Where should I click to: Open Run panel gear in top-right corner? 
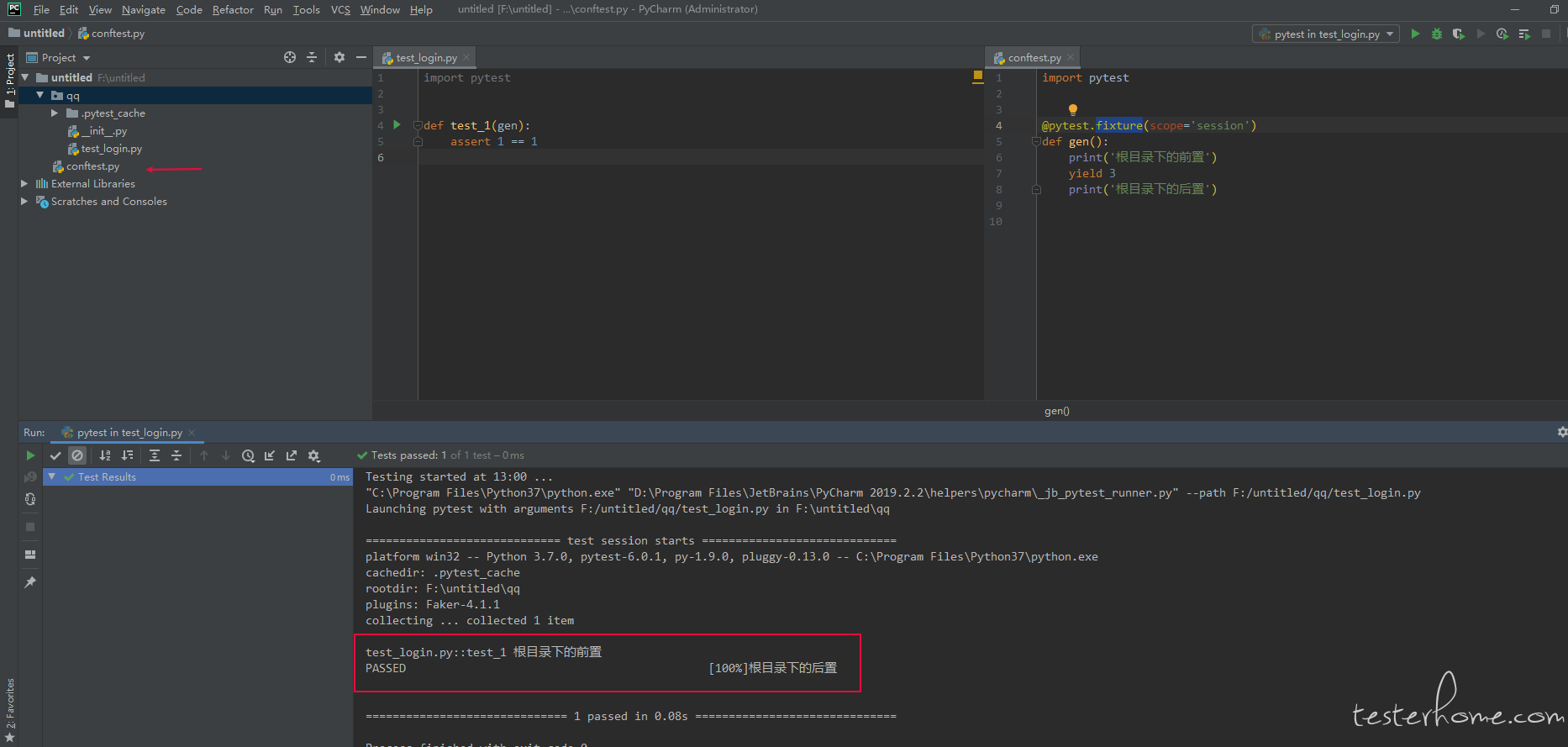click(1561, 432)
